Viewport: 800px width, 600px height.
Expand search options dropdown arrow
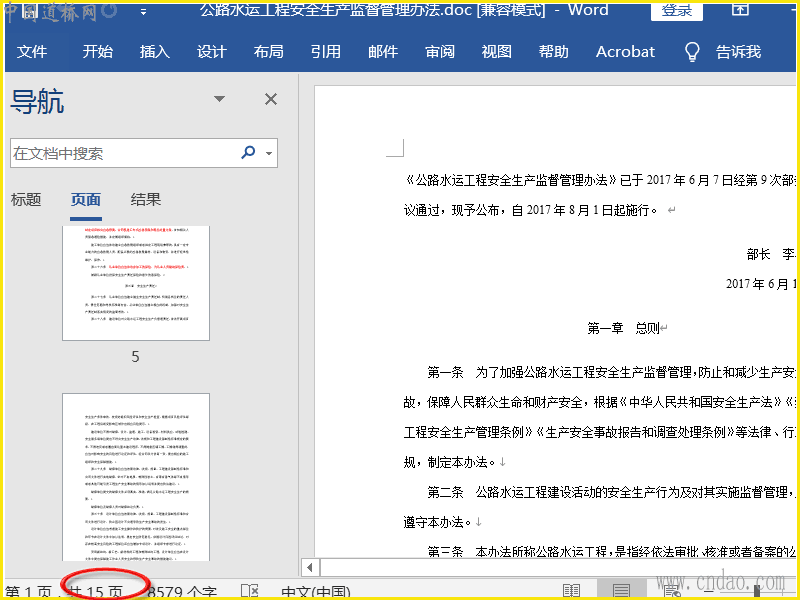coord(269,153)
